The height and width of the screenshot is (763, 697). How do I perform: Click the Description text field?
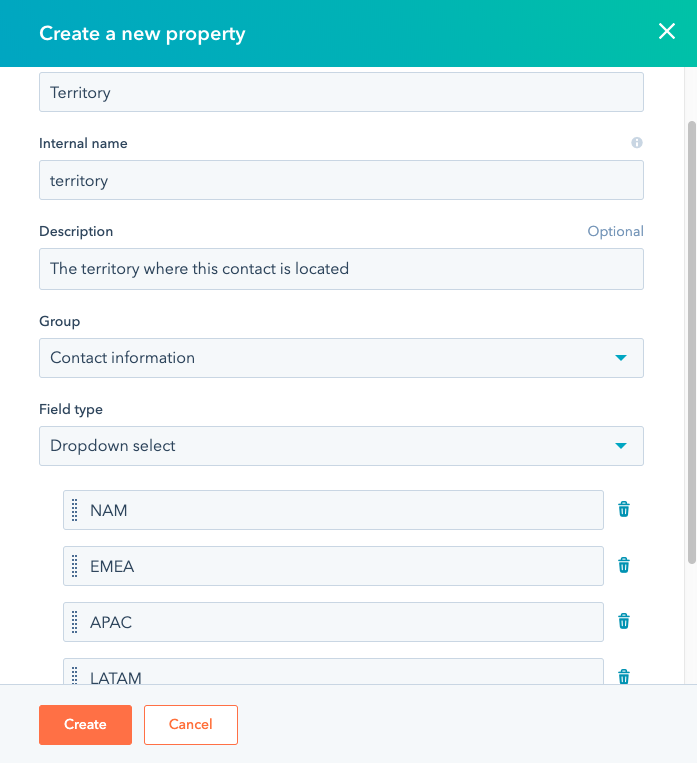340,269
